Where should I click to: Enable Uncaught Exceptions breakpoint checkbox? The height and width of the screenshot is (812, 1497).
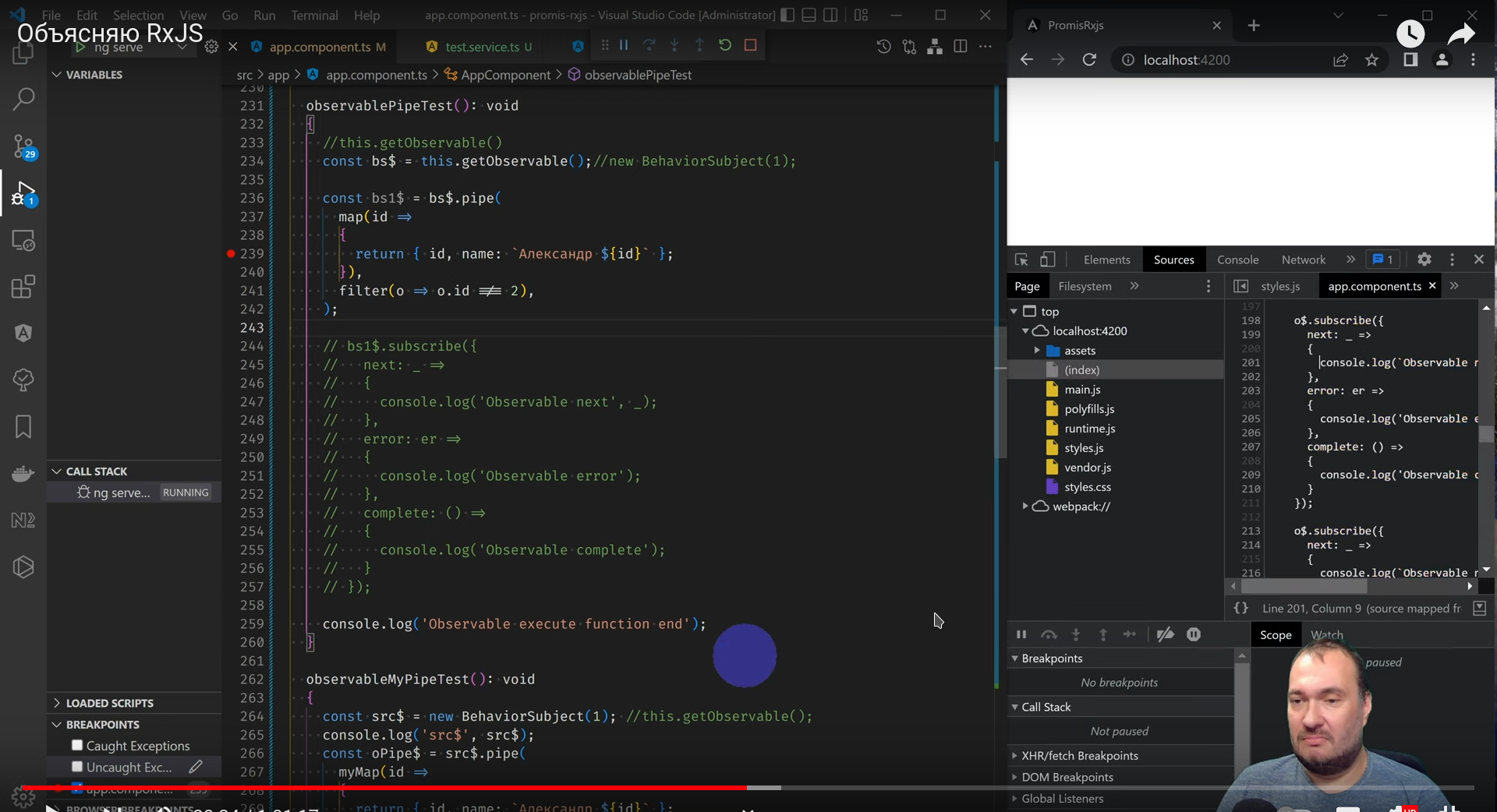(x=77, y=768)
